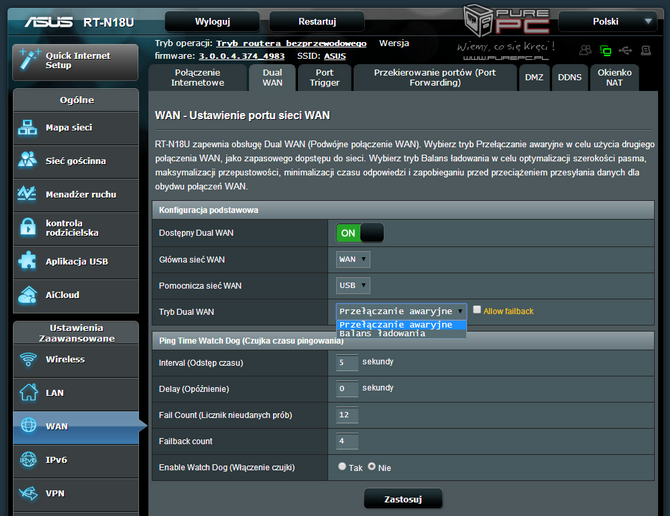Viewport: 670px width, 516px height.
Task: Click the Wyloguj button
Action: [x=212, y=21]
